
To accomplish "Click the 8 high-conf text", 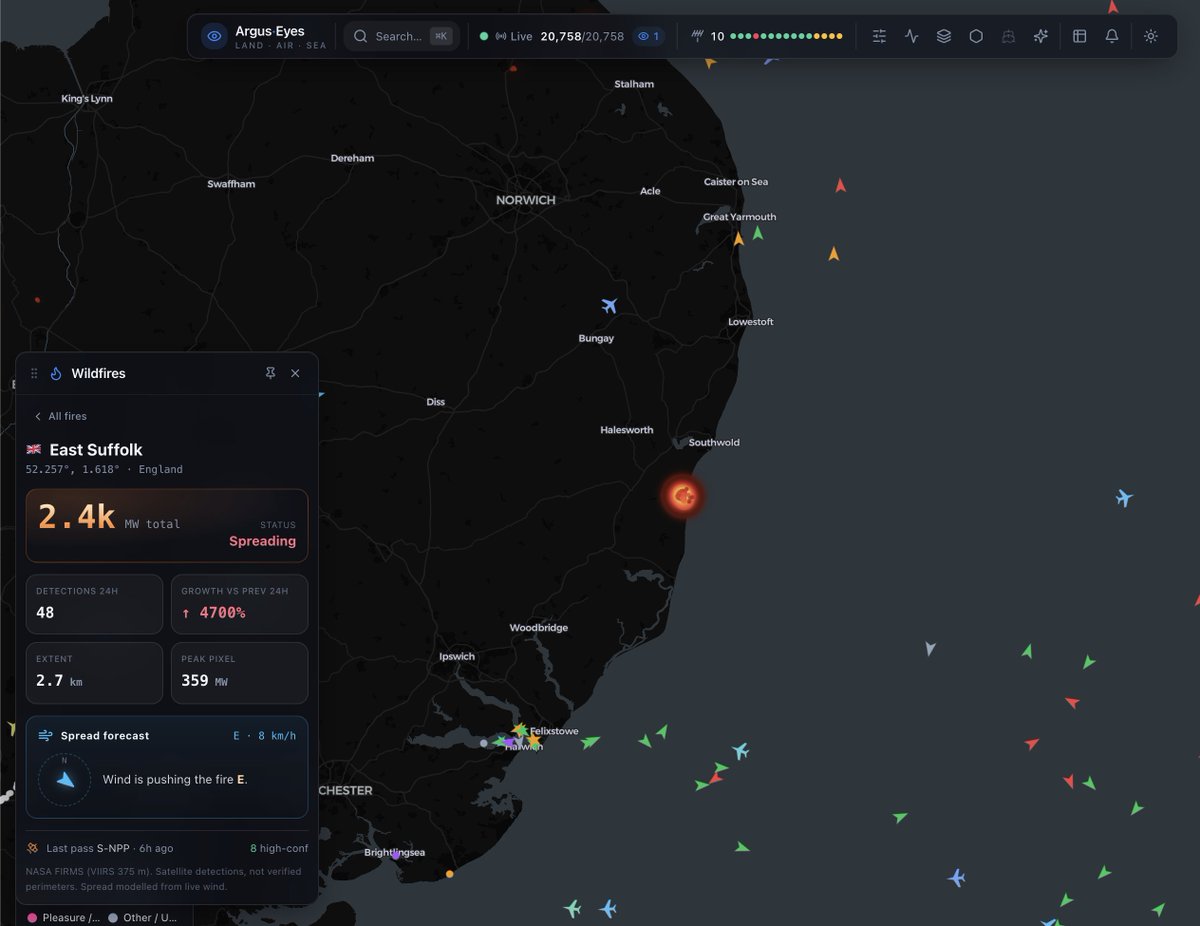I will coord(279,848).
